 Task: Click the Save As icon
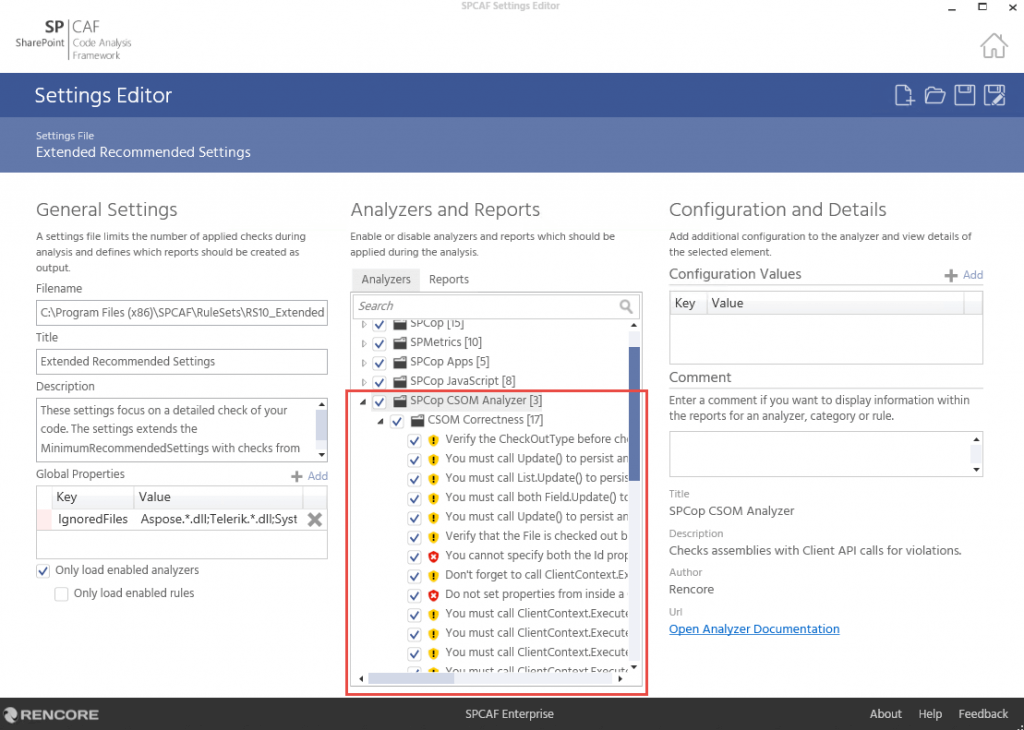[994, 96]
